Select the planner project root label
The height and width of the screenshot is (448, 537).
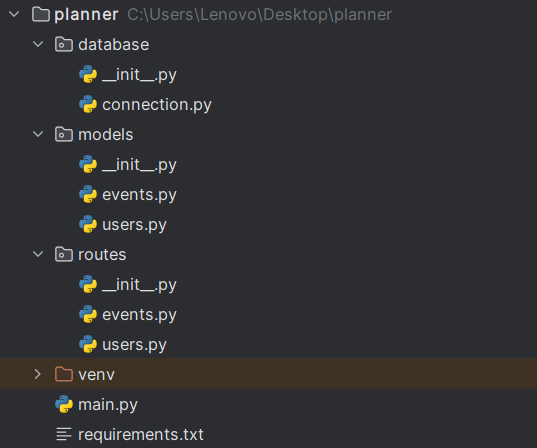pos(86,15)
